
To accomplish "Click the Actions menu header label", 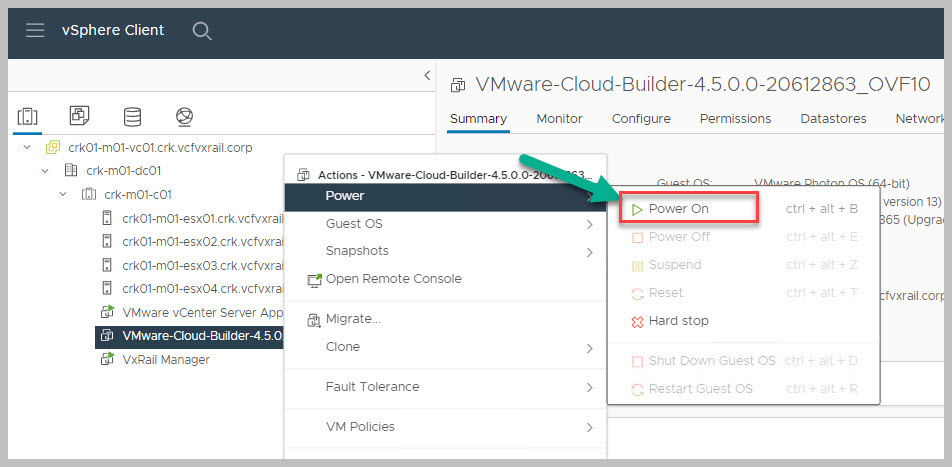I will [x=455, y=175].
